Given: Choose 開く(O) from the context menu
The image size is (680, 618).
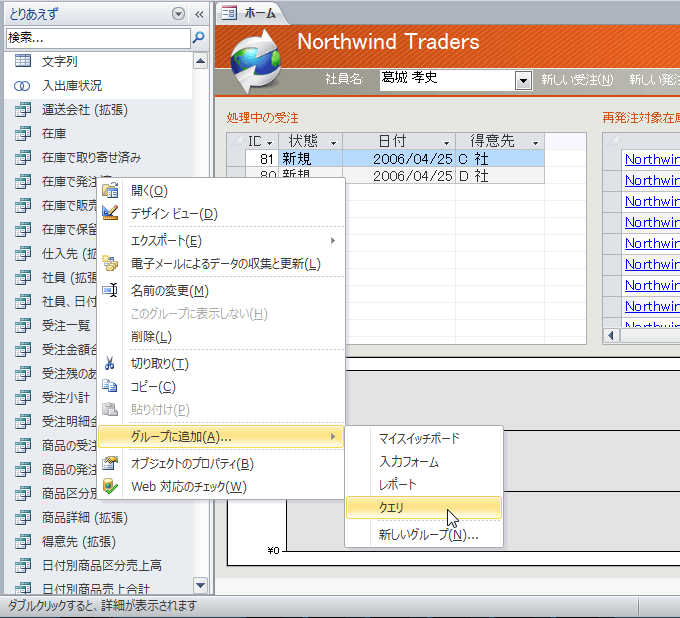Looking at the screenshot, I should tap(222, 191).
